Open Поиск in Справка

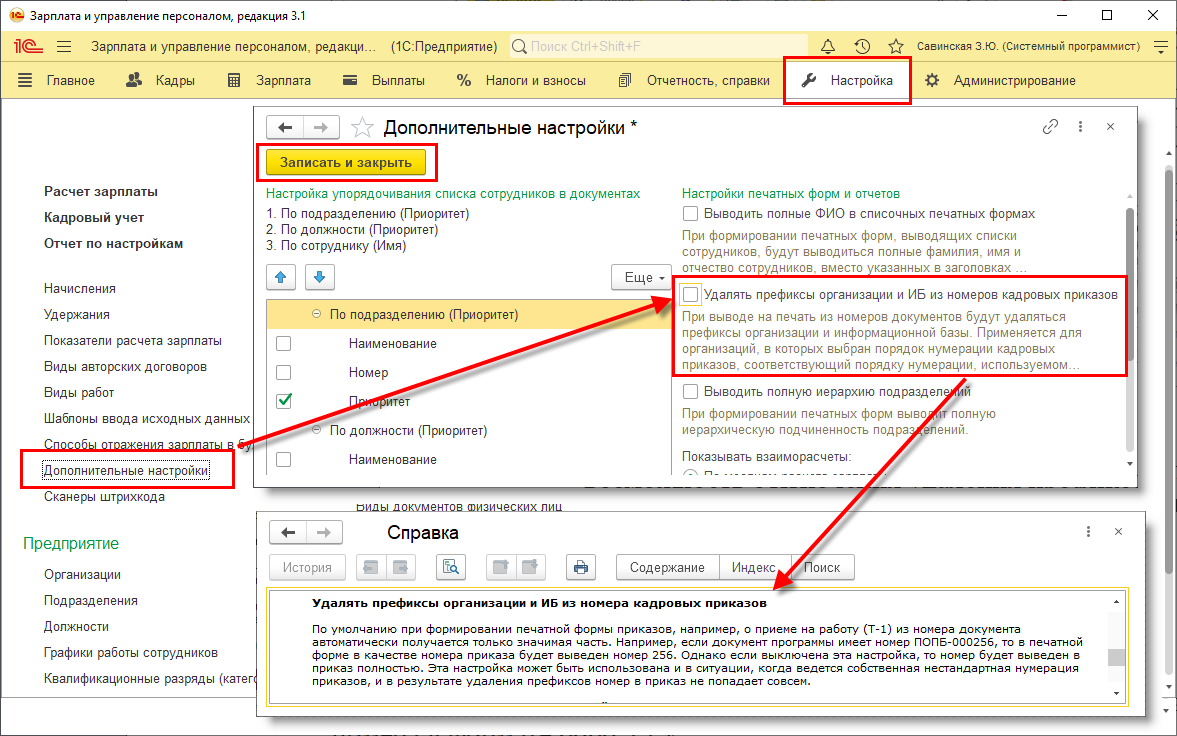click(822, 567)
